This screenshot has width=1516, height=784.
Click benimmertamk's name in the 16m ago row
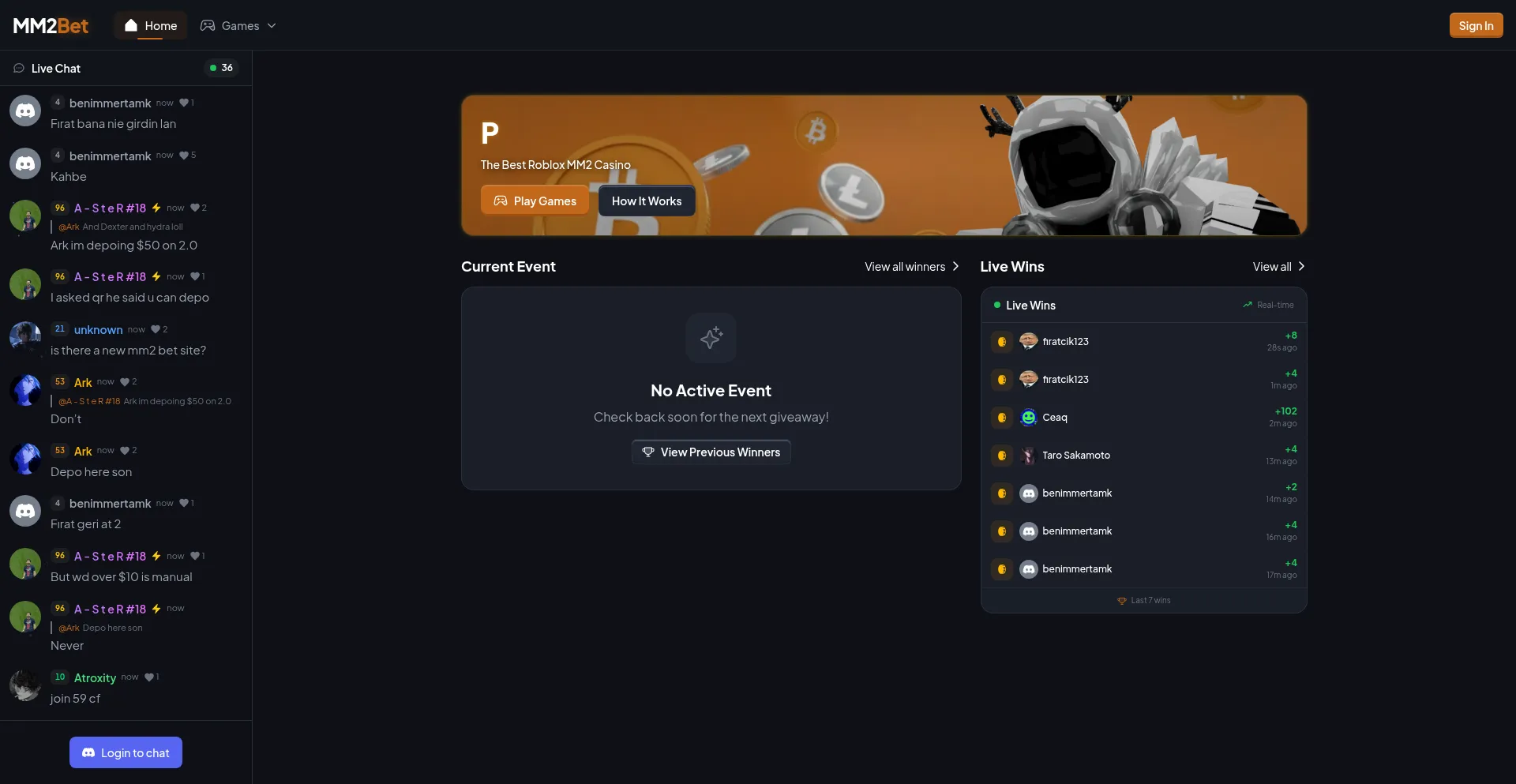pos(1077,531)
